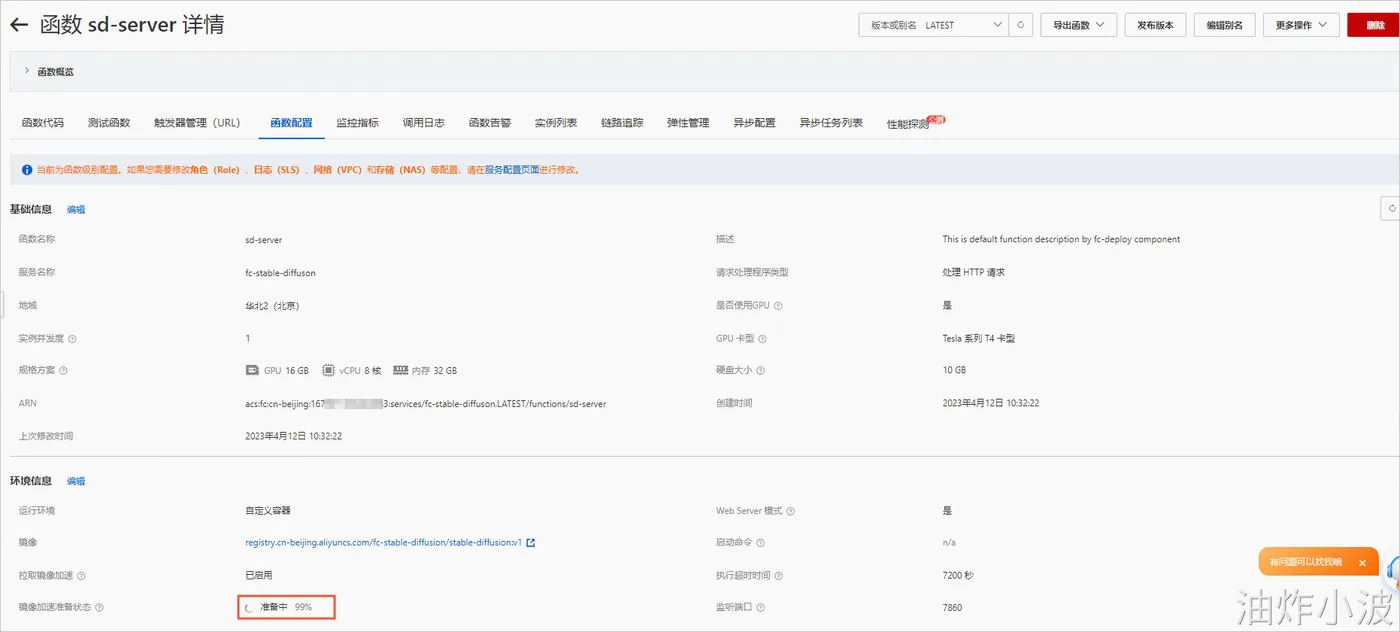Open help icon next to GPU 卡型

pos(763,339)
